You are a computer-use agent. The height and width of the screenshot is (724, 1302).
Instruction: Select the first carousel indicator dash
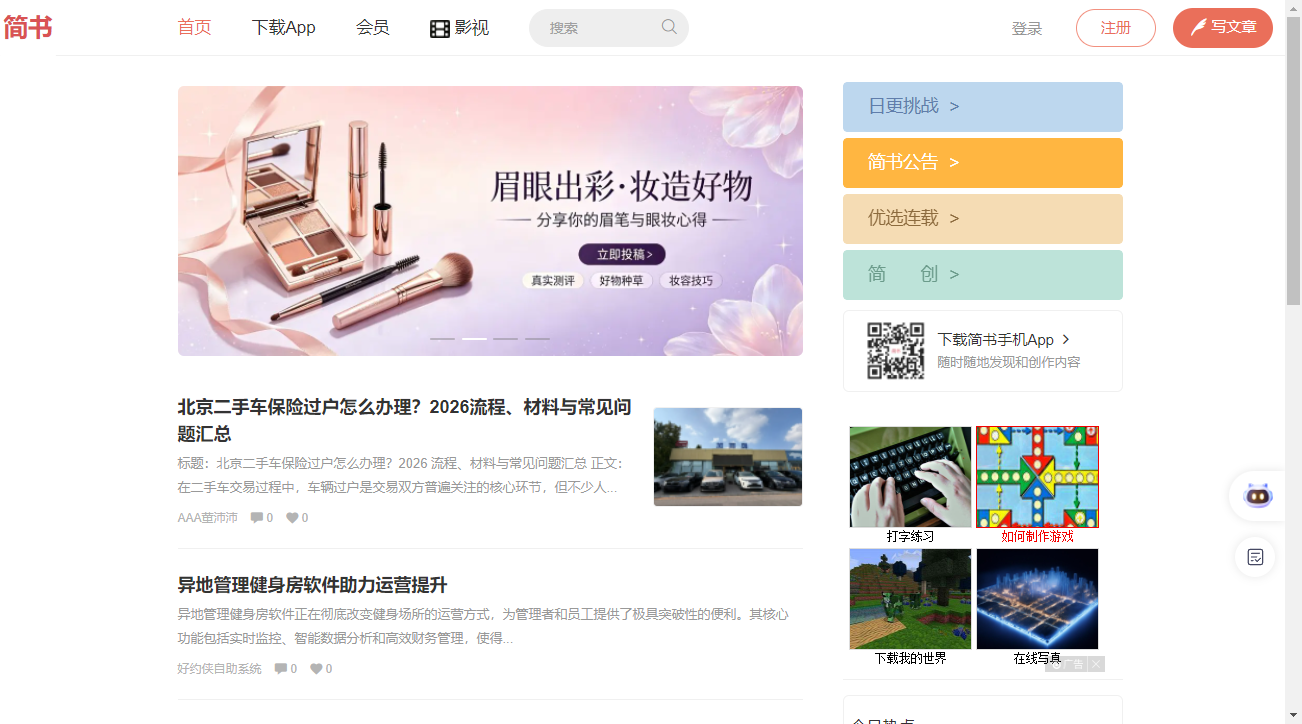(442, 339)
